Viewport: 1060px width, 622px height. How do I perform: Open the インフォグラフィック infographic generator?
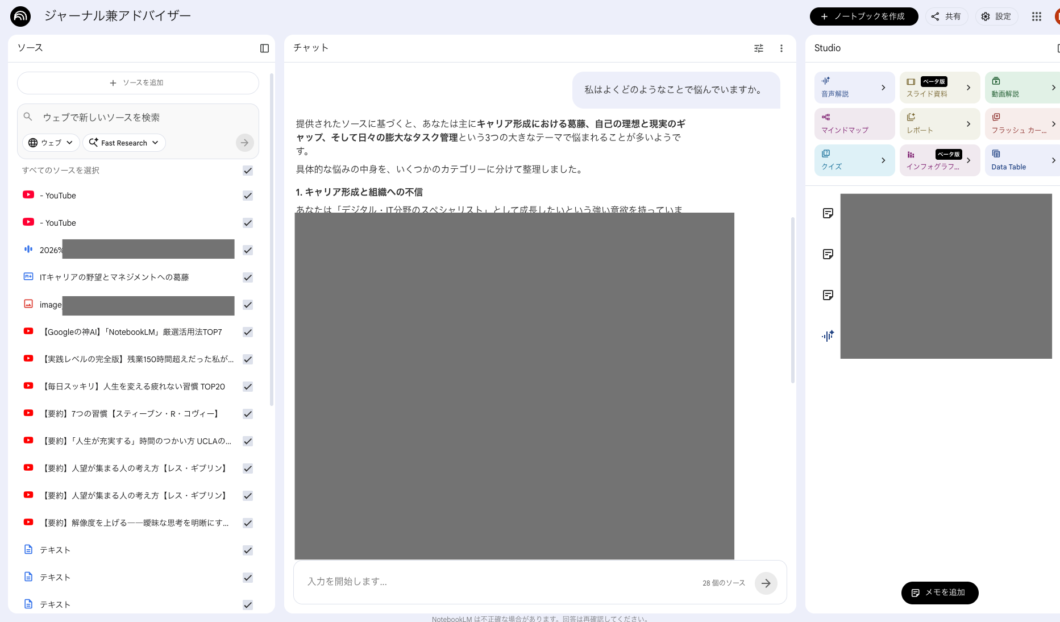(934, 159)
